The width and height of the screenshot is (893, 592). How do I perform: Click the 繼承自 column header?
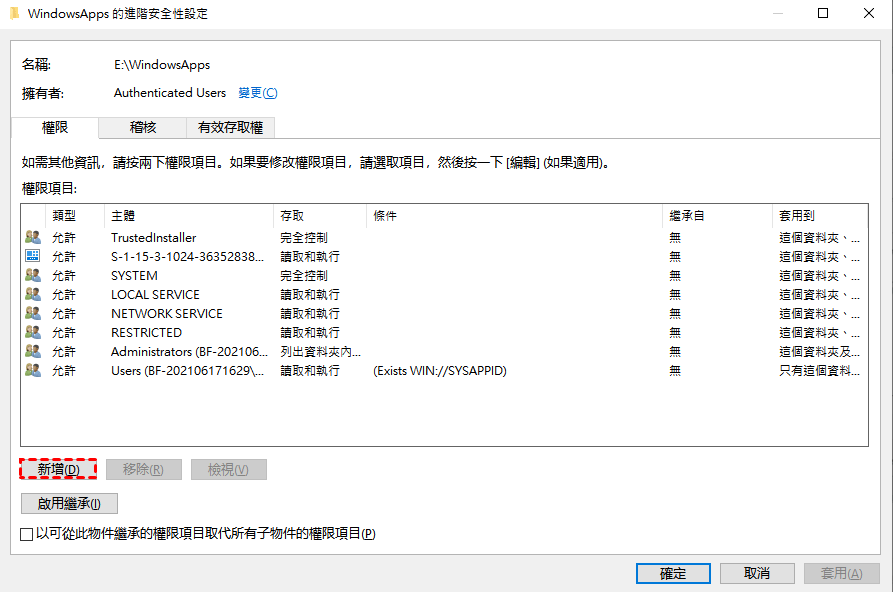click(x=718, y=216)
